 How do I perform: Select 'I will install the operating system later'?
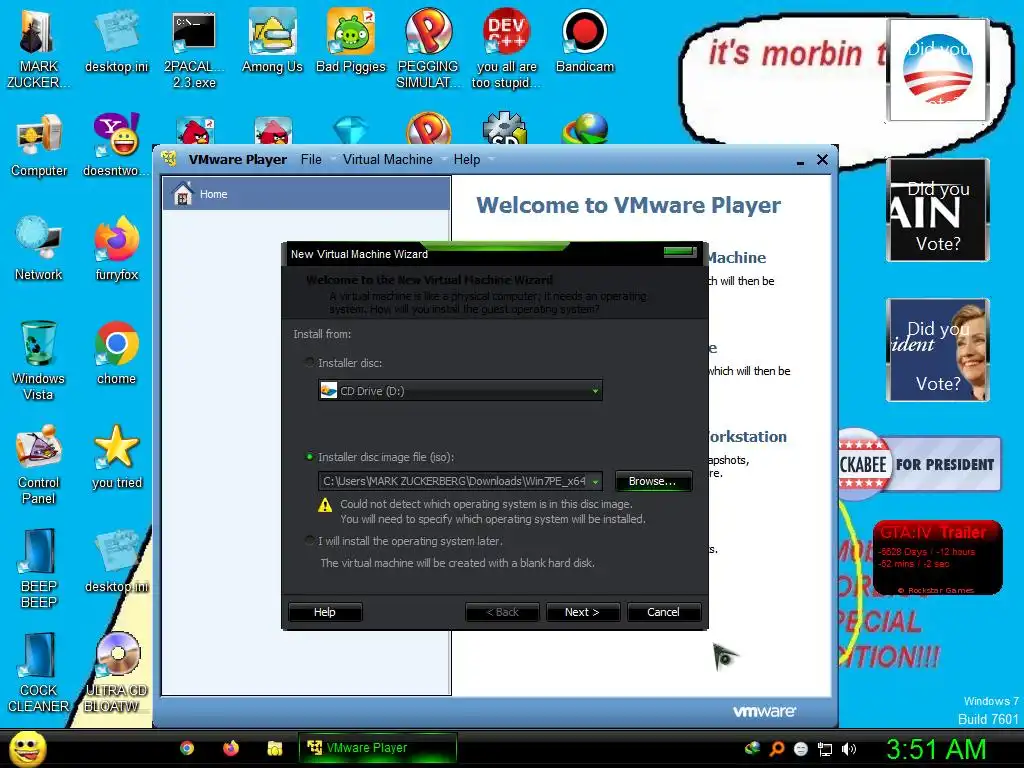coord(310,540)
